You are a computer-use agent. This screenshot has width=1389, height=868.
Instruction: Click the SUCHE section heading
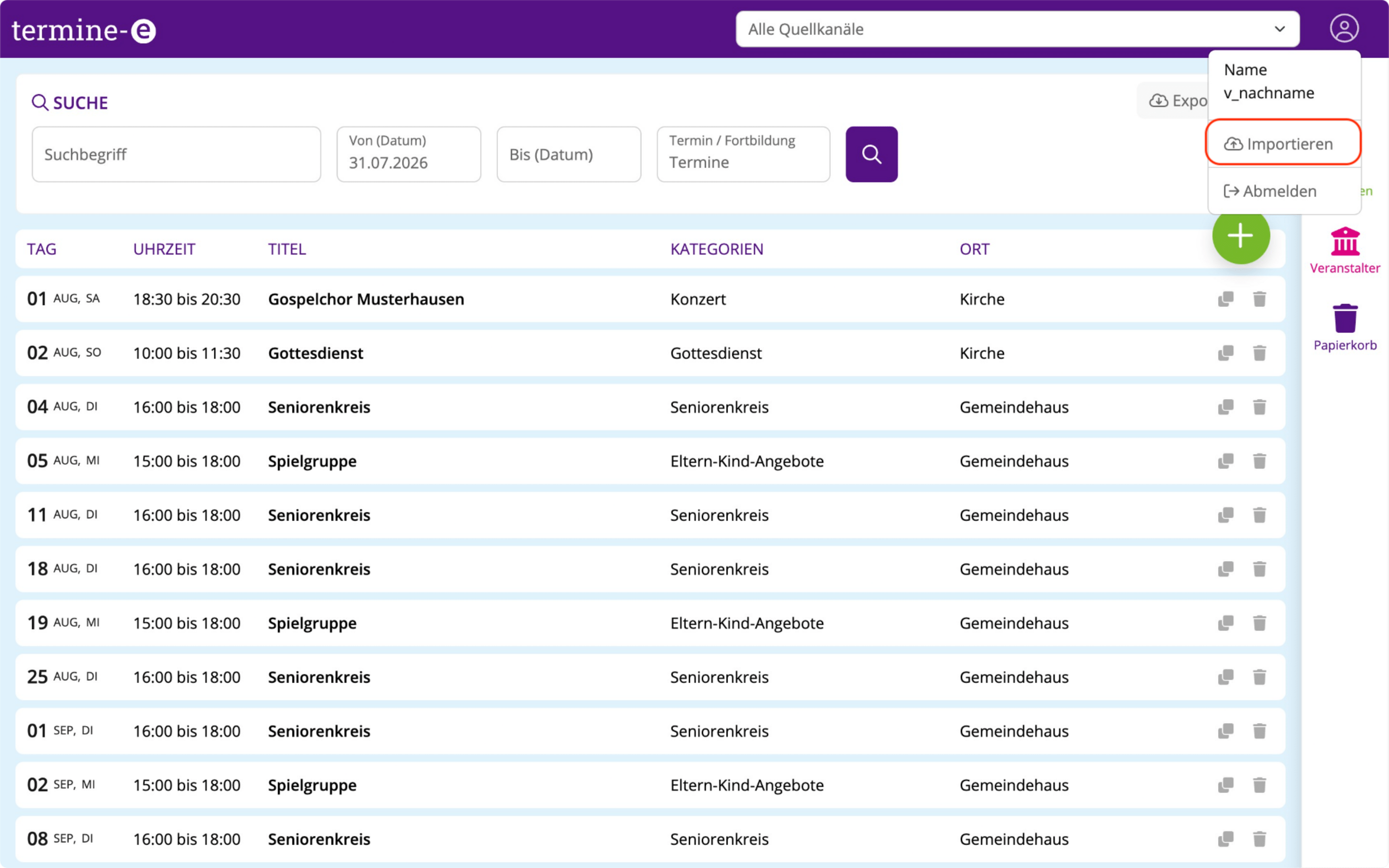[70, 103]
